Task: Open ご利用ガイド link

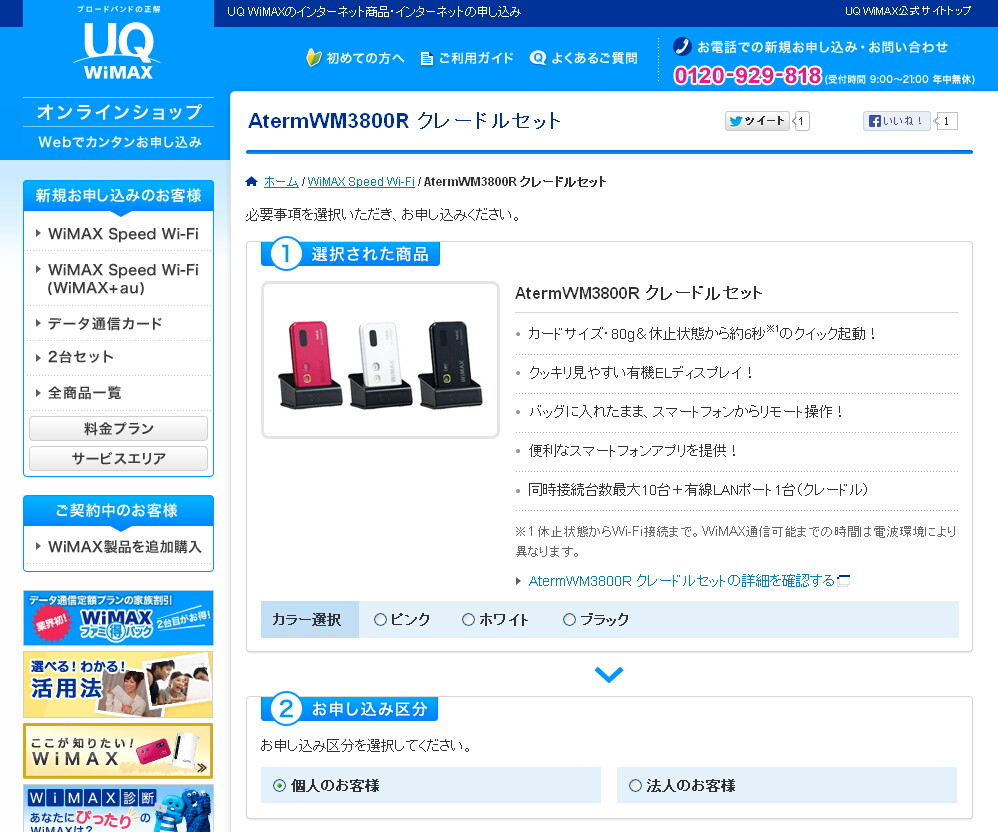Action: [x=475, y=58]
